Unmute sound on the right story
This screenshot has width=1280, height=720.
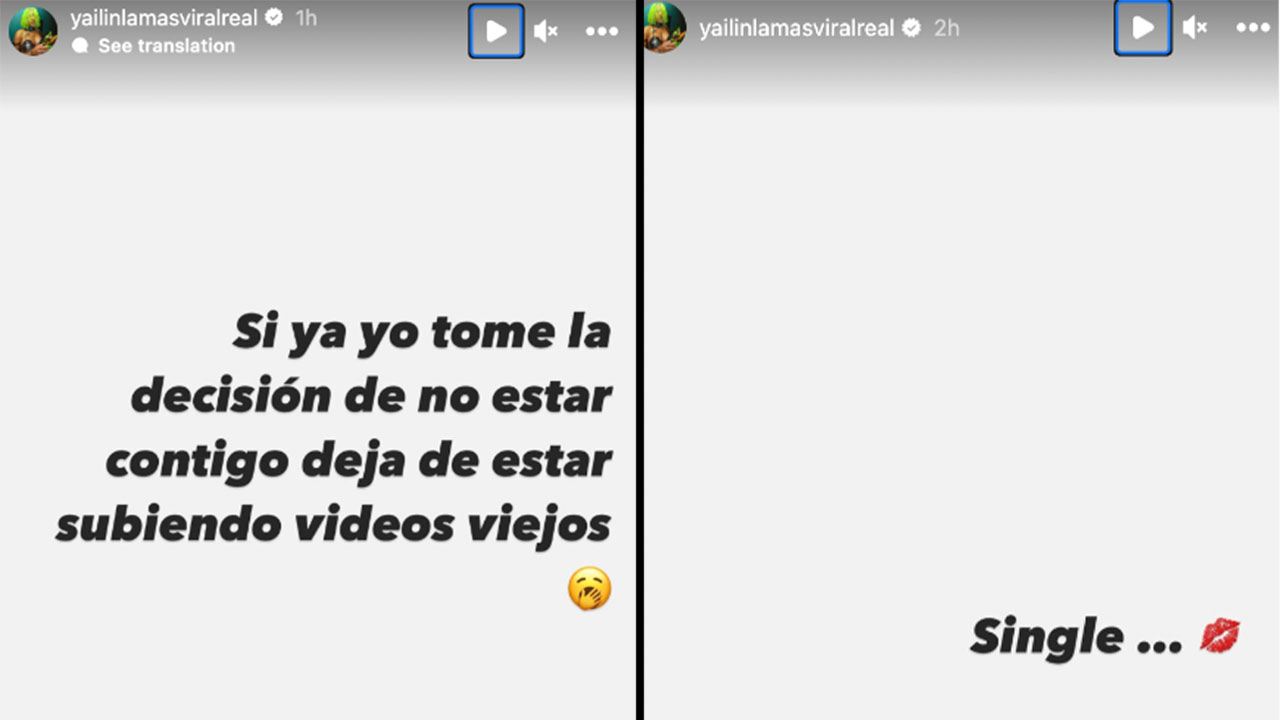(1194, 28)
